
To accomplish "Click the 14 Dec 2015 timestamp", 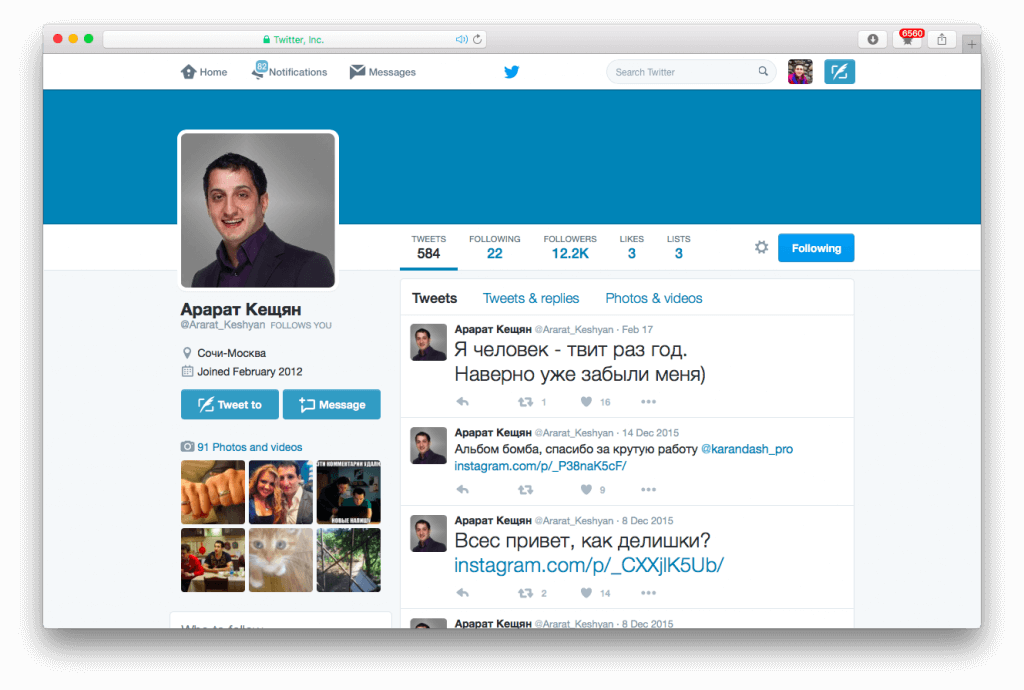I will [650, 433].
